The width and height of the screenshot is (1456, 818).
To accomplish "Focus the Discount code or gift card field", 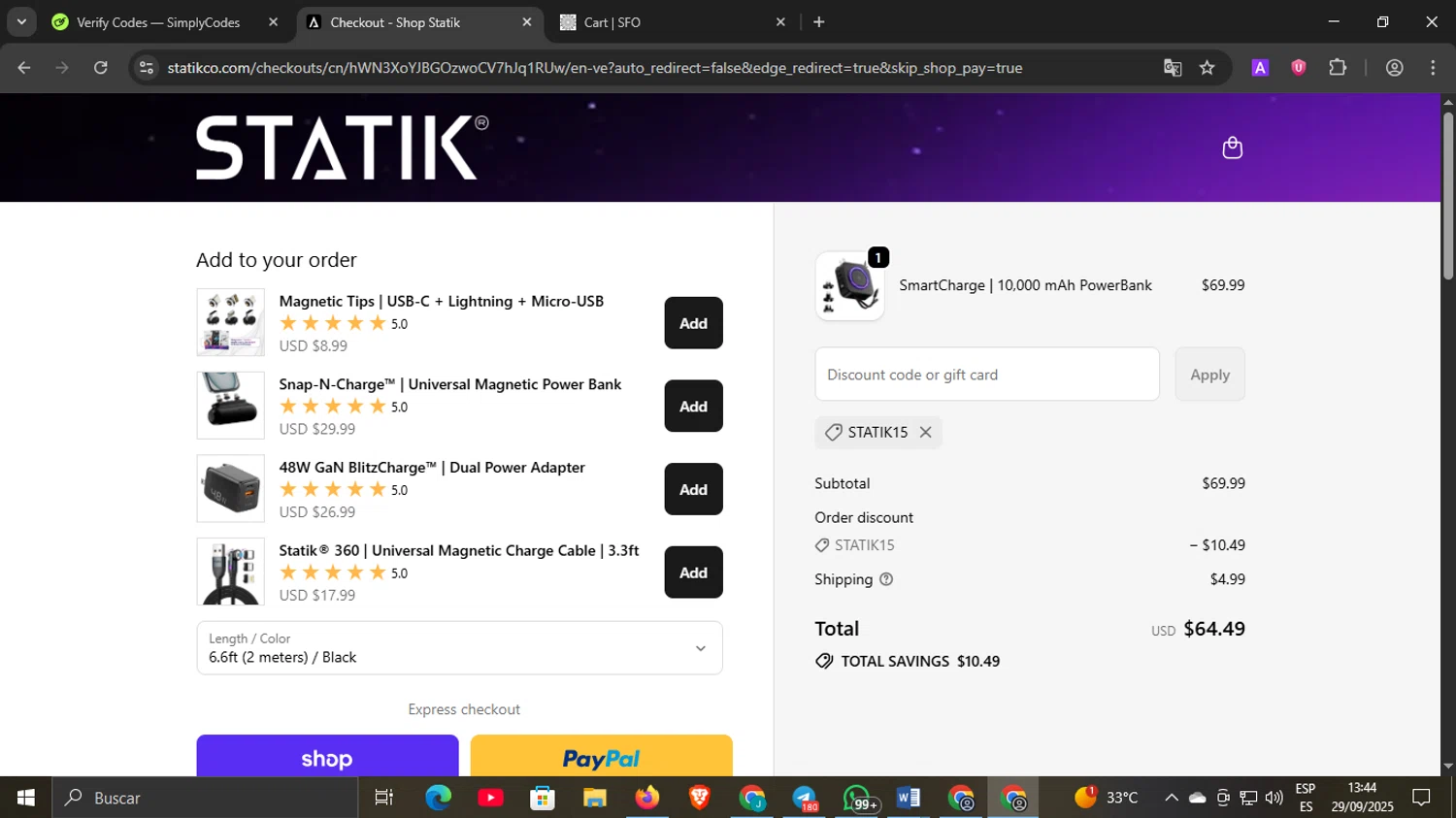I will tap(987, 375).
